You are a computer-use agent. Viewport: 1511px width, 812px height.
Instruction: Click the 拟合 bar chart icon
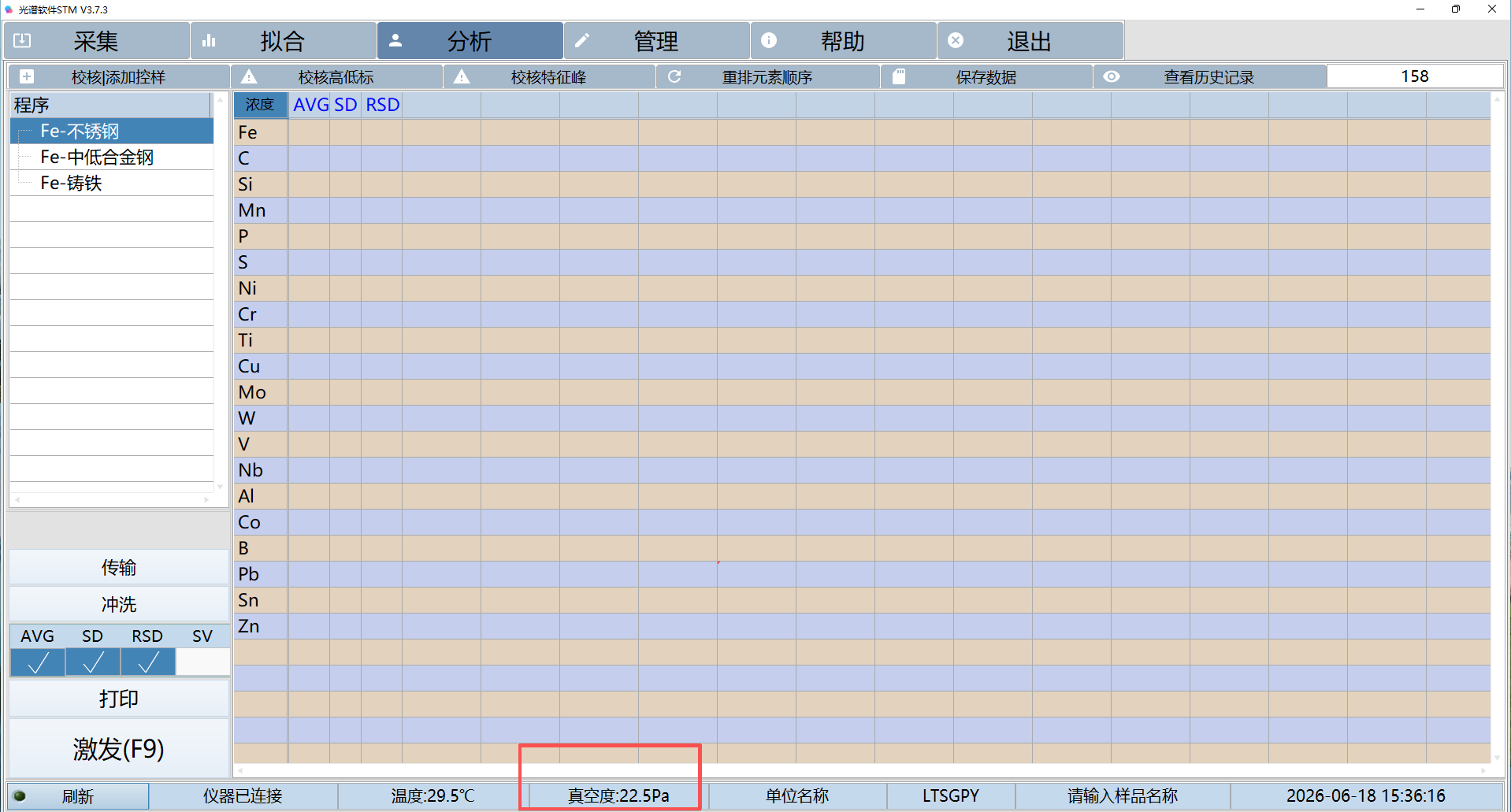pos(209,40)
